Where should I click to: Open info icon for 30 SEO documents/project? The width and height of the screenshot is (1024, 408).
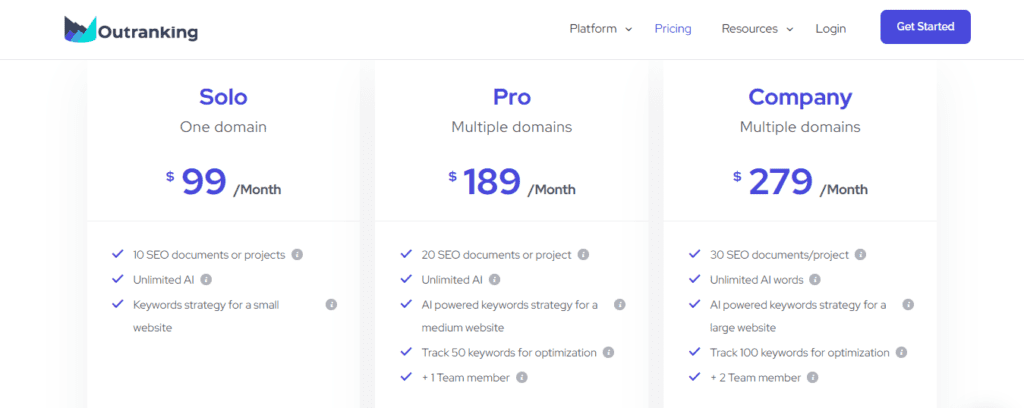click(x=861, y=255)
